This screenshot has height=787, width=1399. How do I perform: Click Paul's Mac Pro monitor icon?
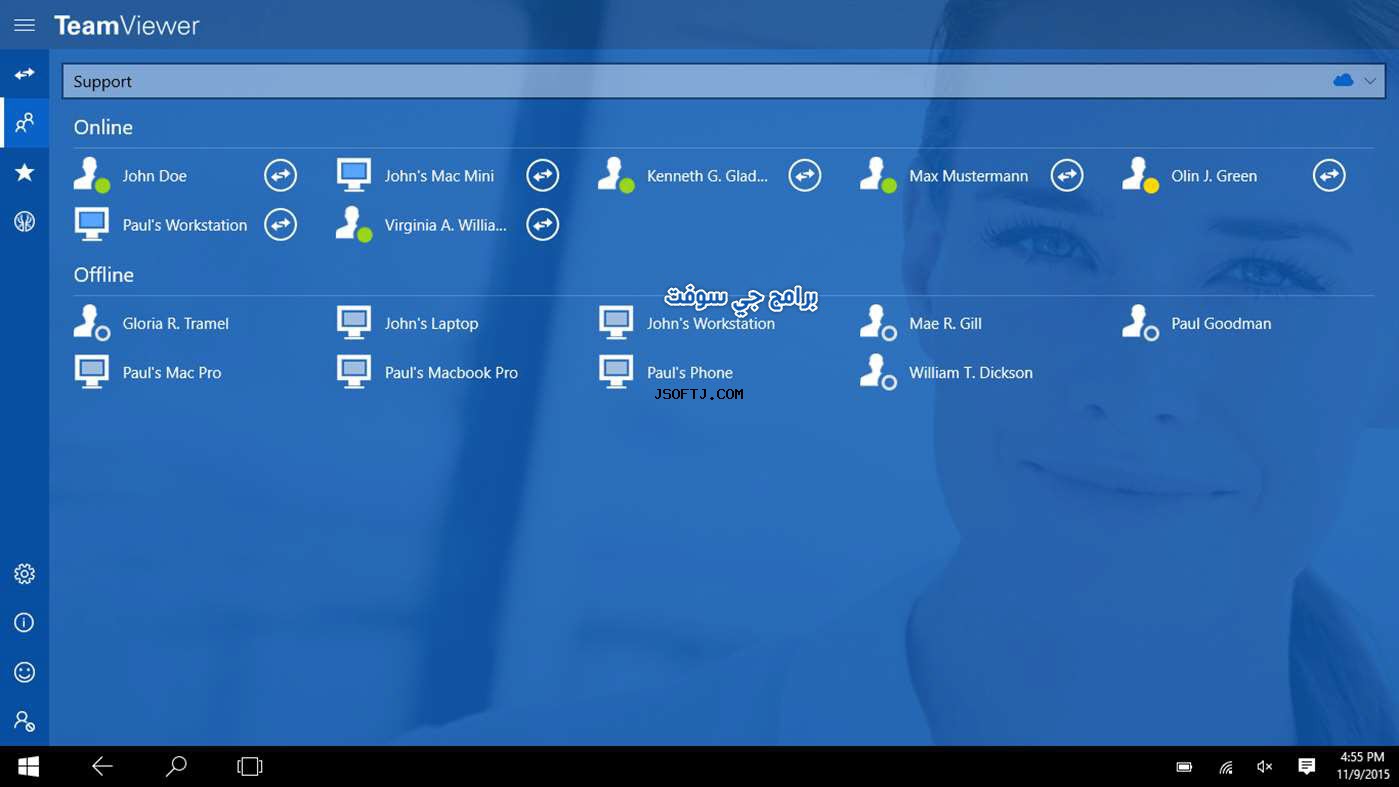click(x=92, y=372)
